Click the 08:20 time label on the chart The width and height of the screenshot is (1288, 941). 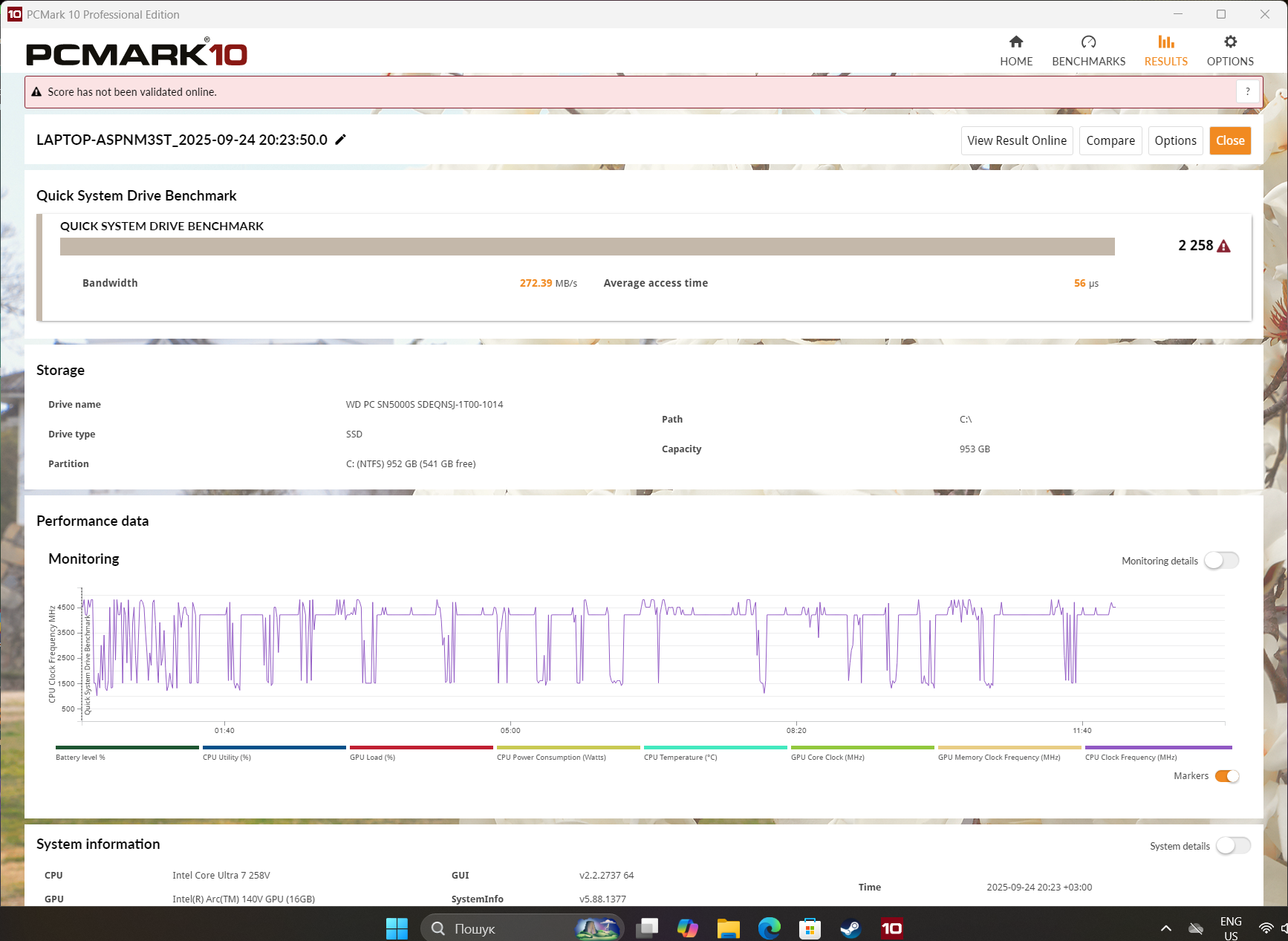pyautogui.click(x=796, y=731)
